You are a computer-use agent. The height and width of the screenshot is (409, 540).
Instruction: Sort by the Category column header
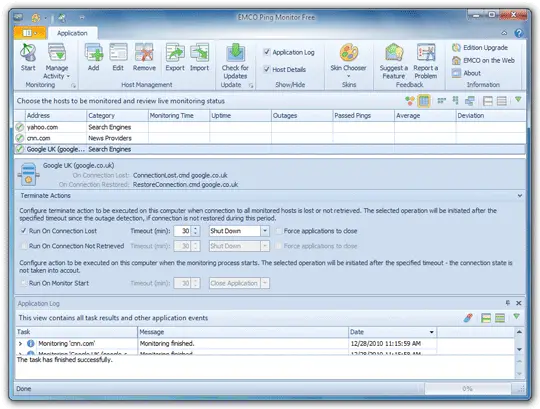click(x=117, y=115)
